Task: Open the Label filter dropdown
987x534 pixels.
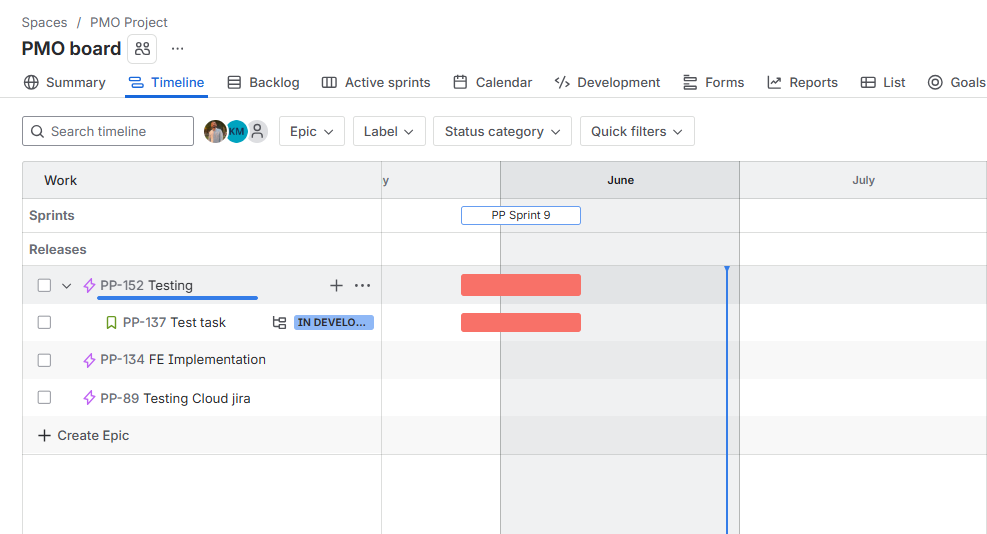Action: pyautogui.click(x=389, y=131)
